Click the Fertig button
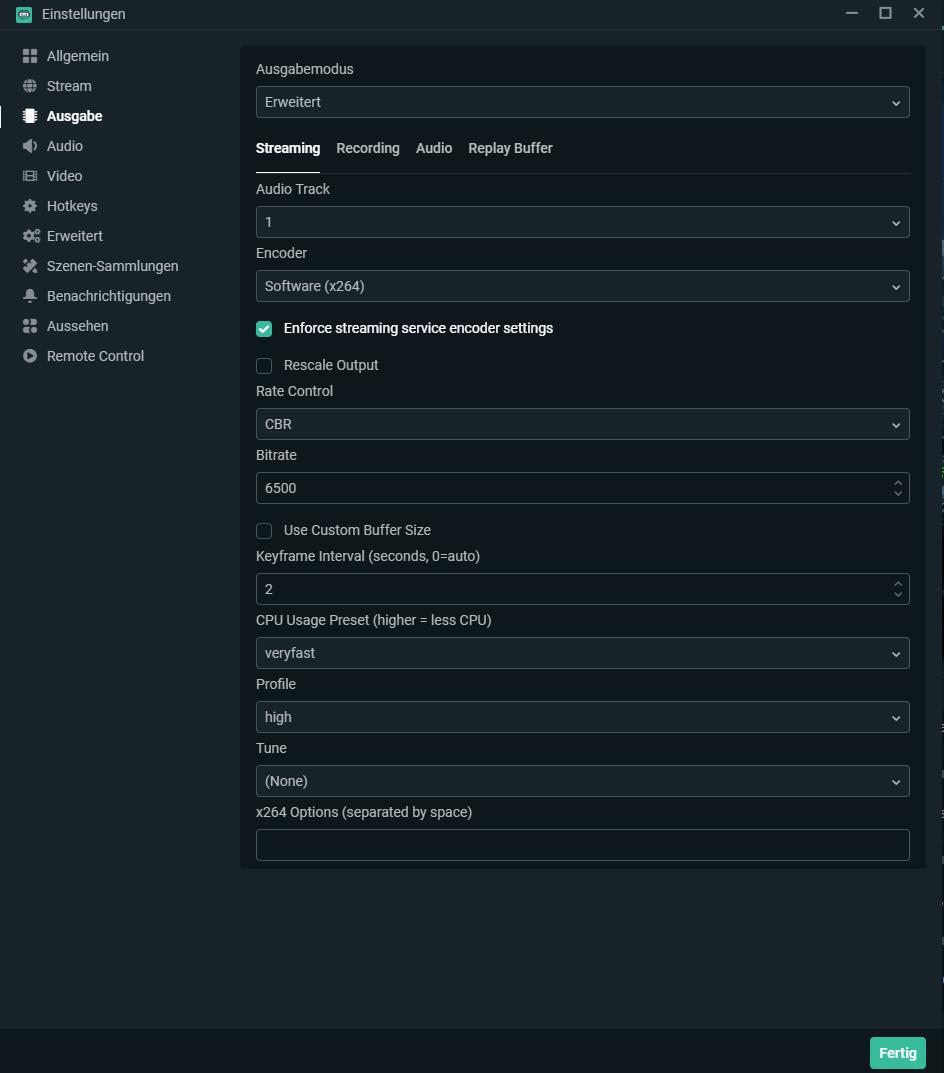Viewport: 944px width, 1073px height. click(897, 1053)
